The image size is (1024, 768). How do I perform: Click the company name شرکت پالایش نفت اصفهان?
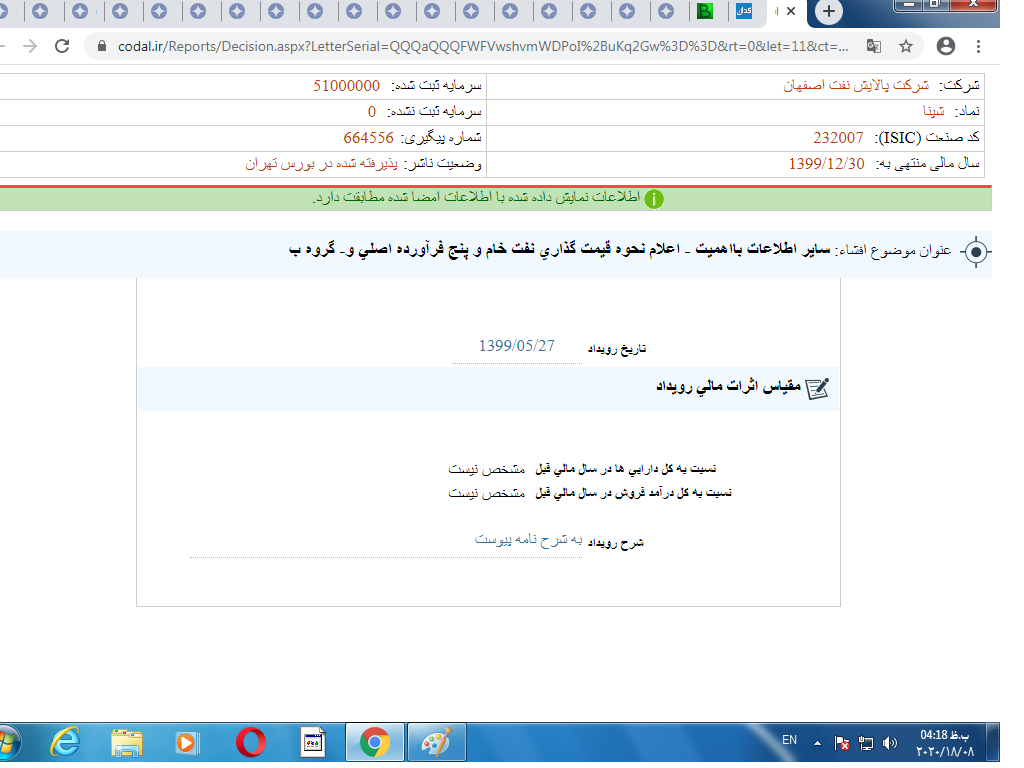click(856, 86)
